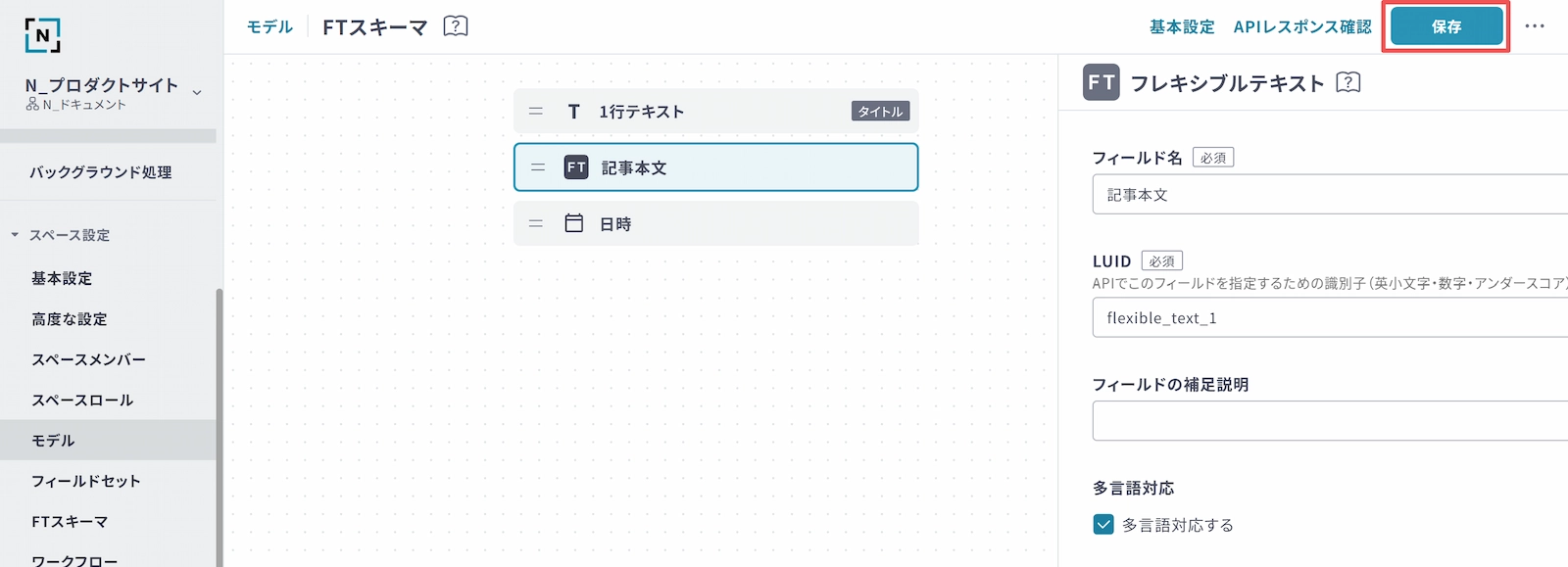This screenshot has height=567, width=1568.
Task: Click drag handle of 記事本文 field
Action: (x=538, y=167)
